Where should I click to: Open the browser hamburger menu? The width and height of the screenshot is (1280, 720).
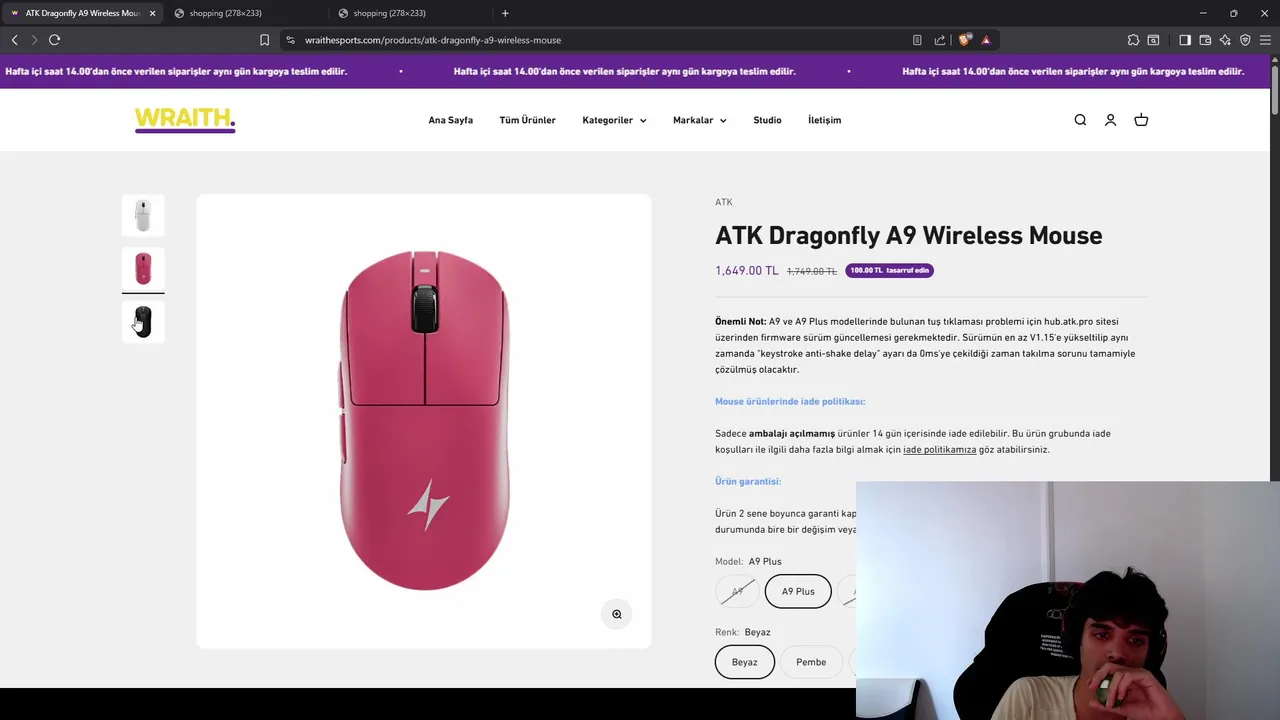pos(1265,40)
